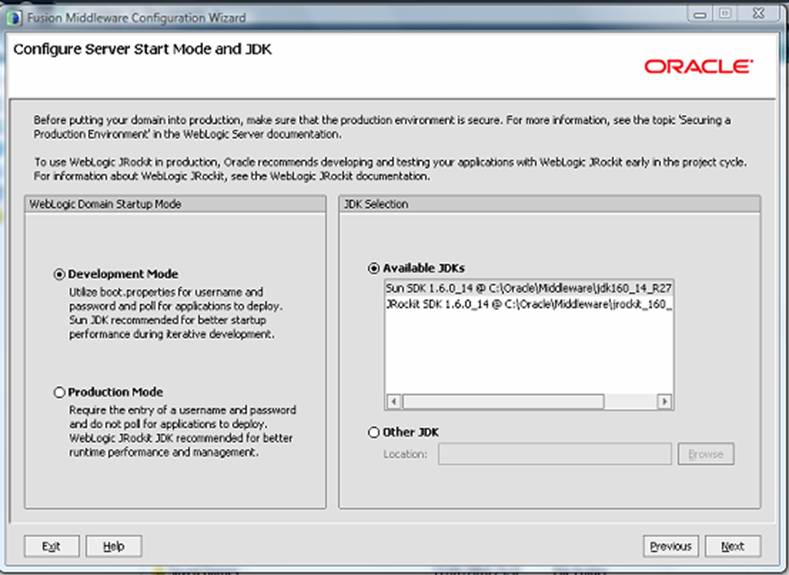
Task: Maximize the Configuration Wizard window
Action: pos(725,14)
